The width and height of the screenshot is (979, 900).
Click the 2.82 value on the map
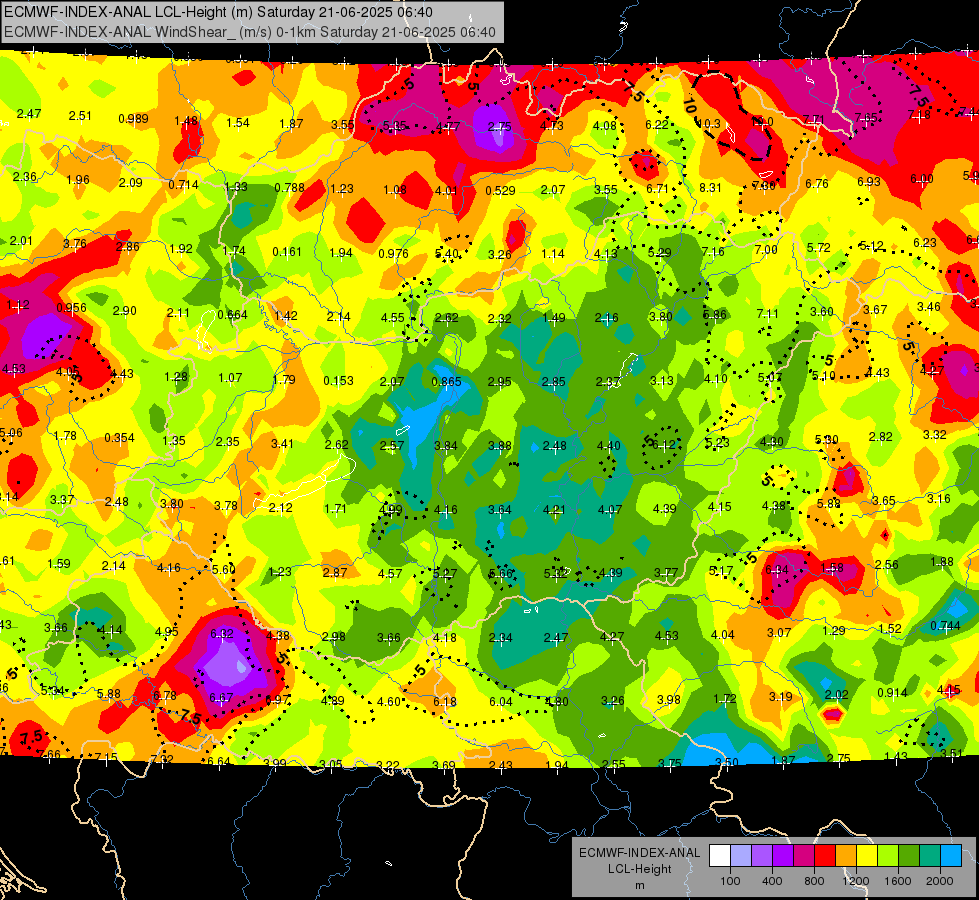(x=880, y=437)
